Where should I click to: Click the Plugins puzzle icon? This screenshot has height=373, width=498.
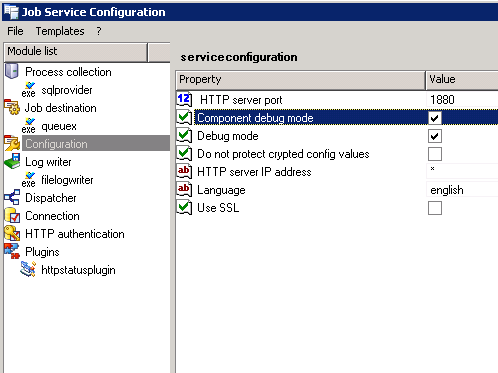click(12, 251)
